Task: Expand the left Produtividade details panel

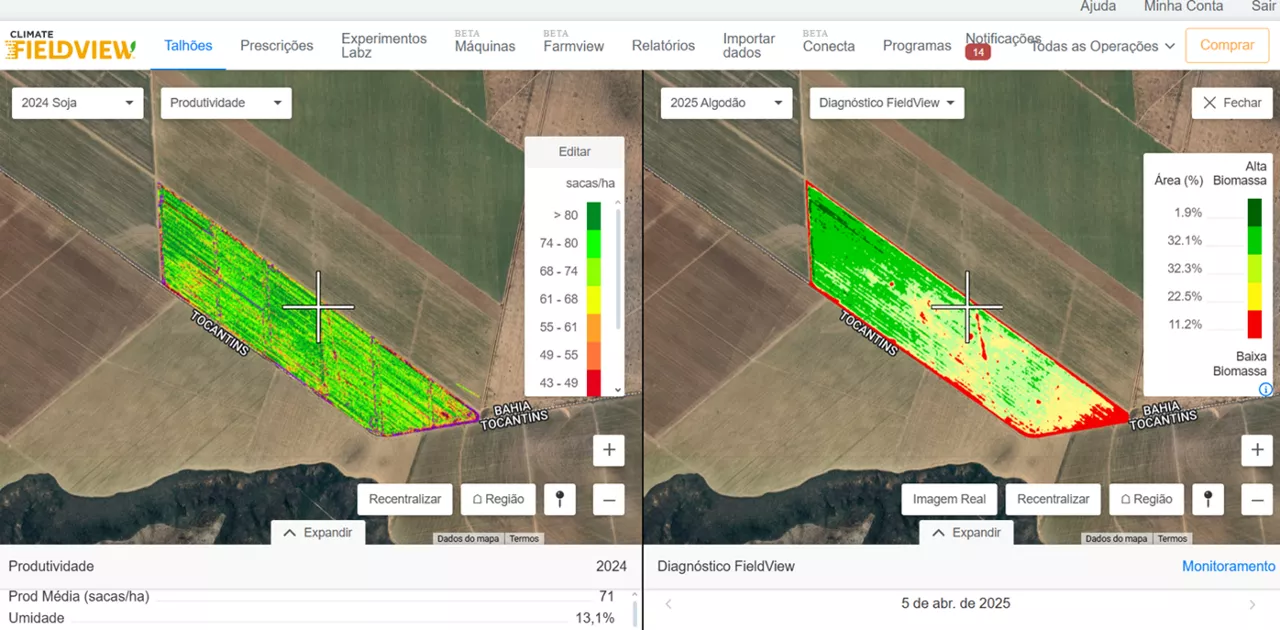Action: point(318,533)
